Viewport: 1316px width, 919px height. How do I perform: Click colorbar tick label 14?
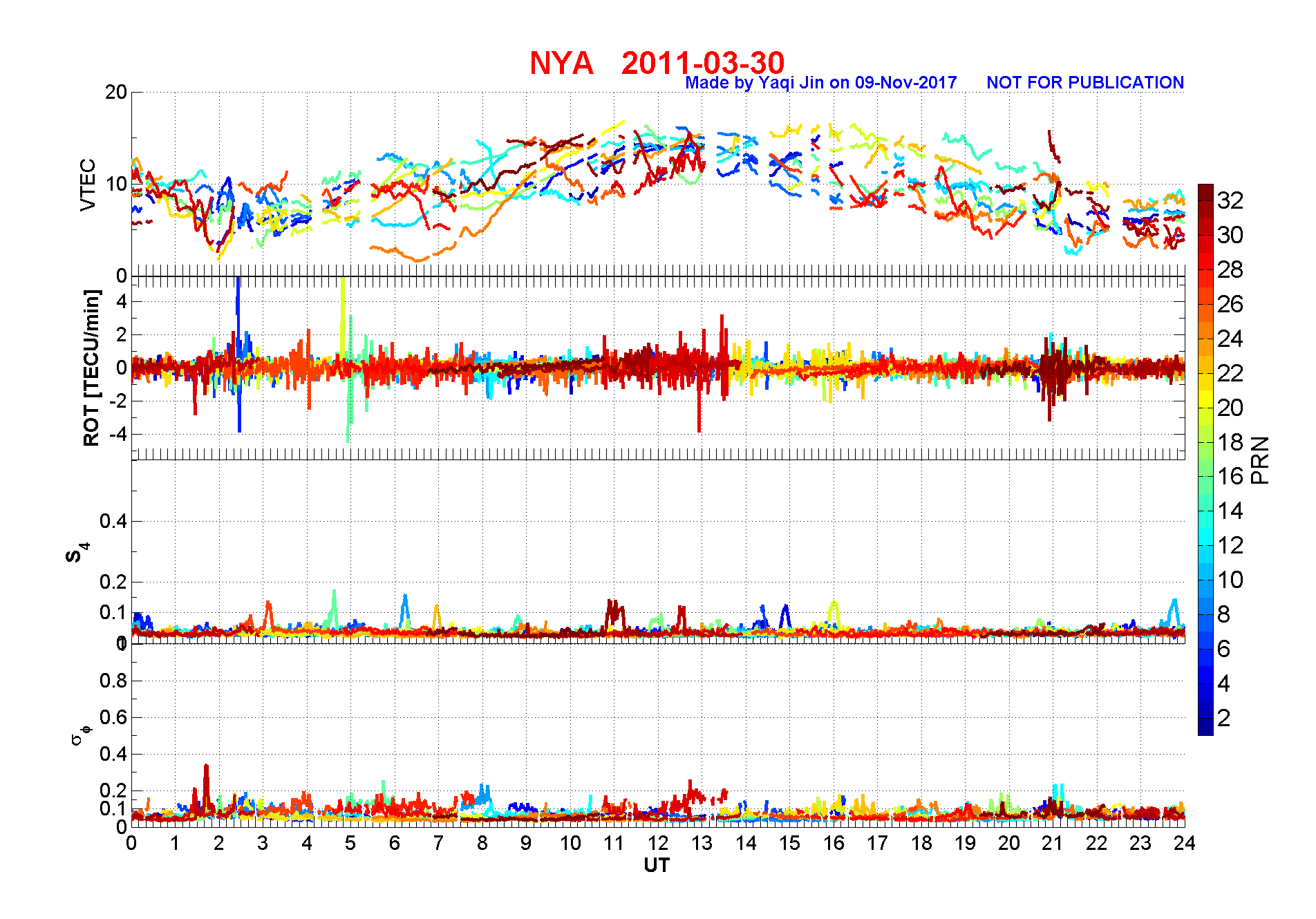[x=1230, y=511]
